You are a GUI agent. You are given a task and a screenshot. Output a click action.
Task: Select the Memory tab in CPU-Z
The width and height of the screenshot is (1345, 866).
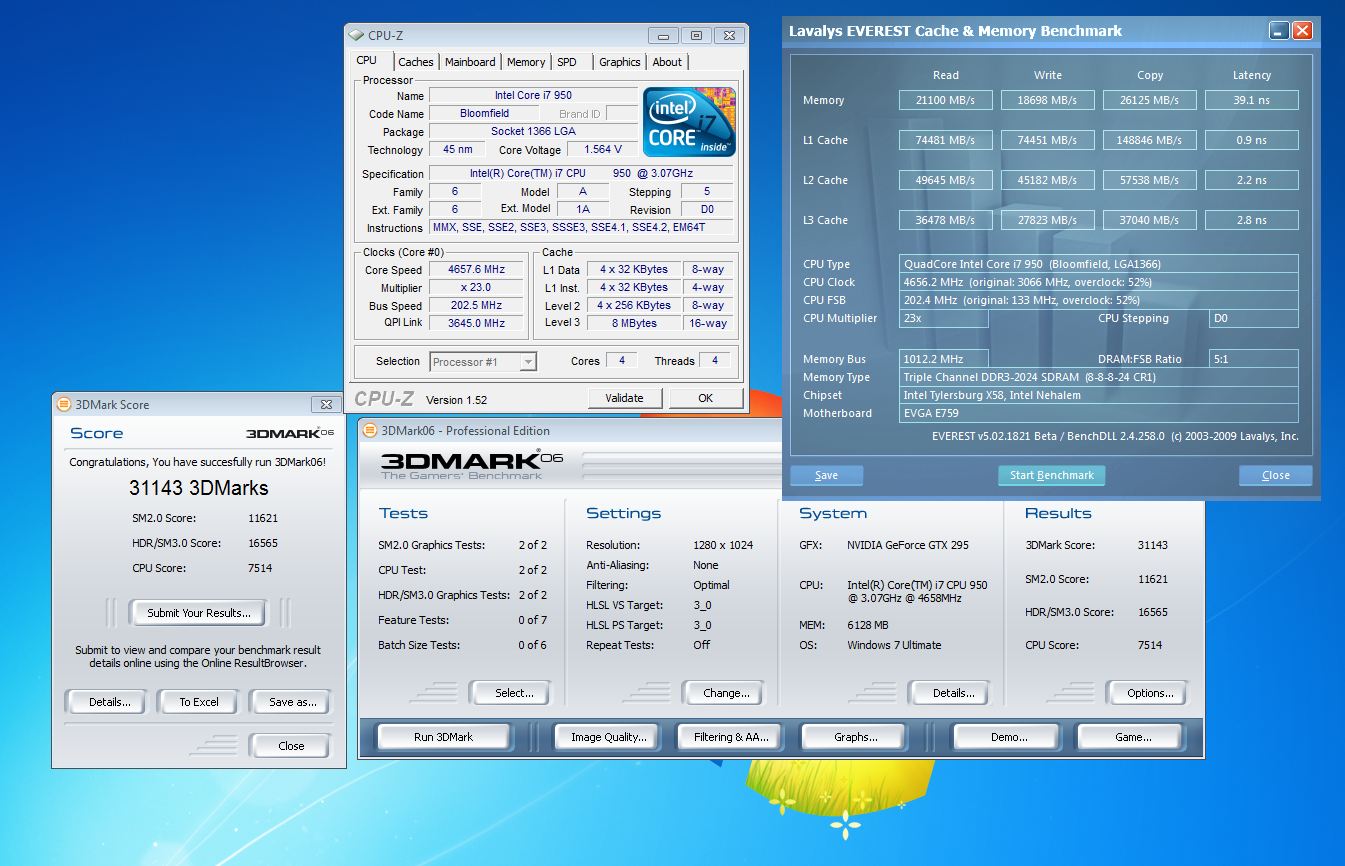tap(526, 62)
